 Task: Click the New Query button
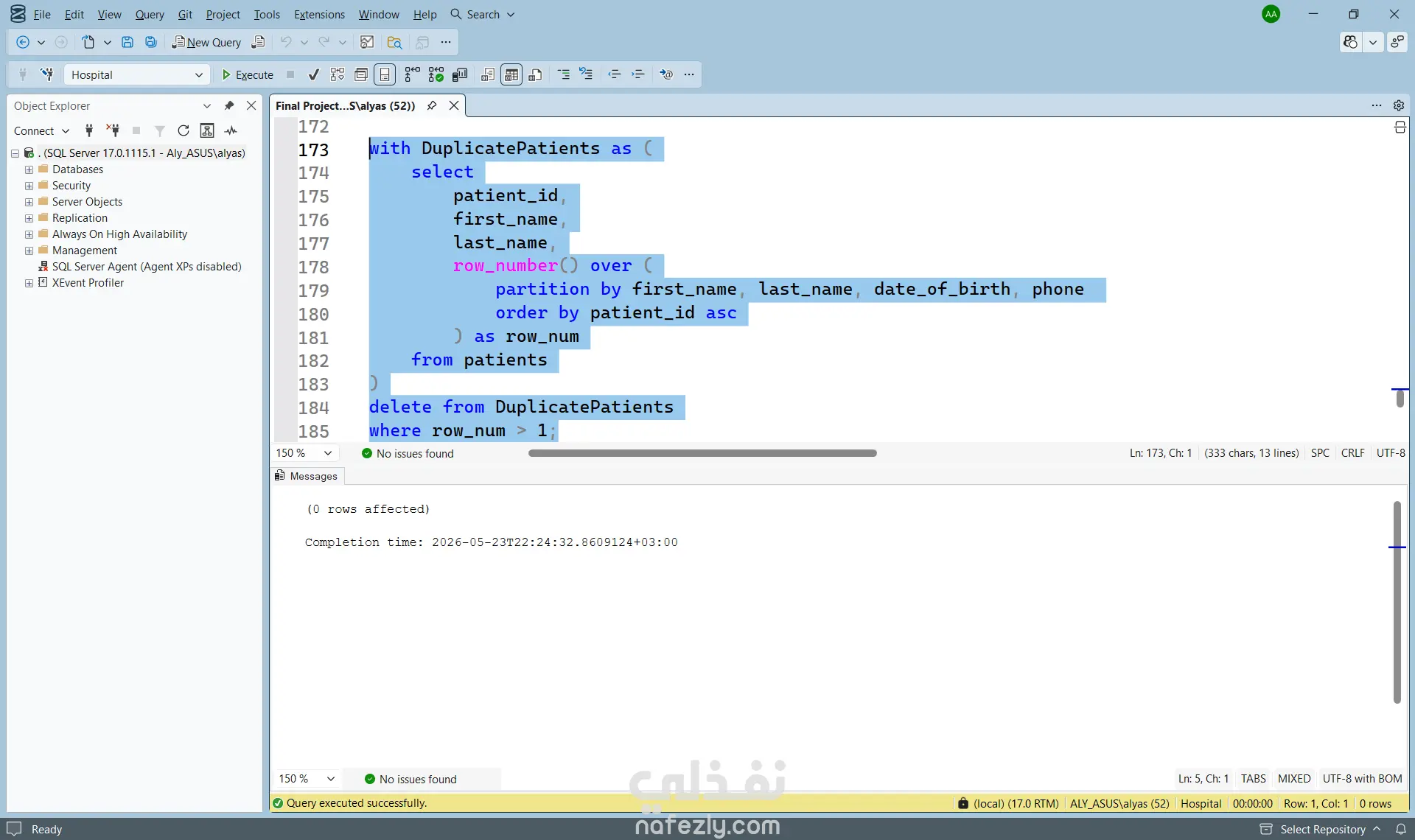click(206, 43)
